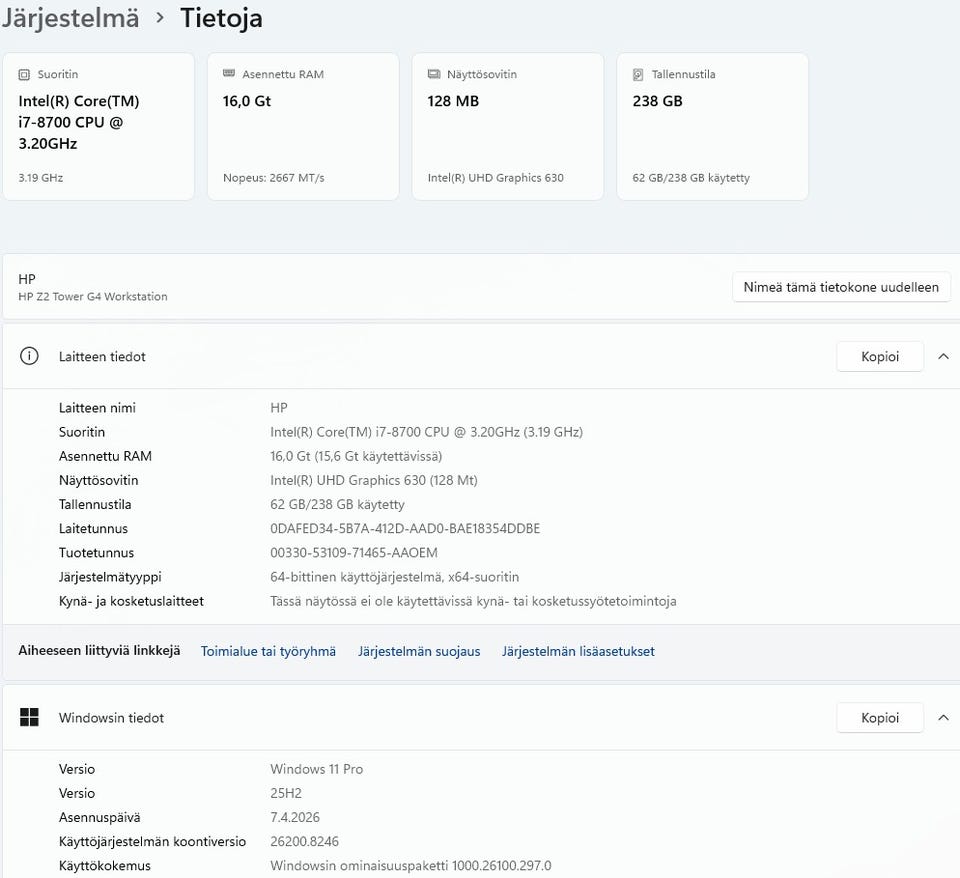Click the Windows 11 Pro version value
960x878 pixels.
pos(317,769)
